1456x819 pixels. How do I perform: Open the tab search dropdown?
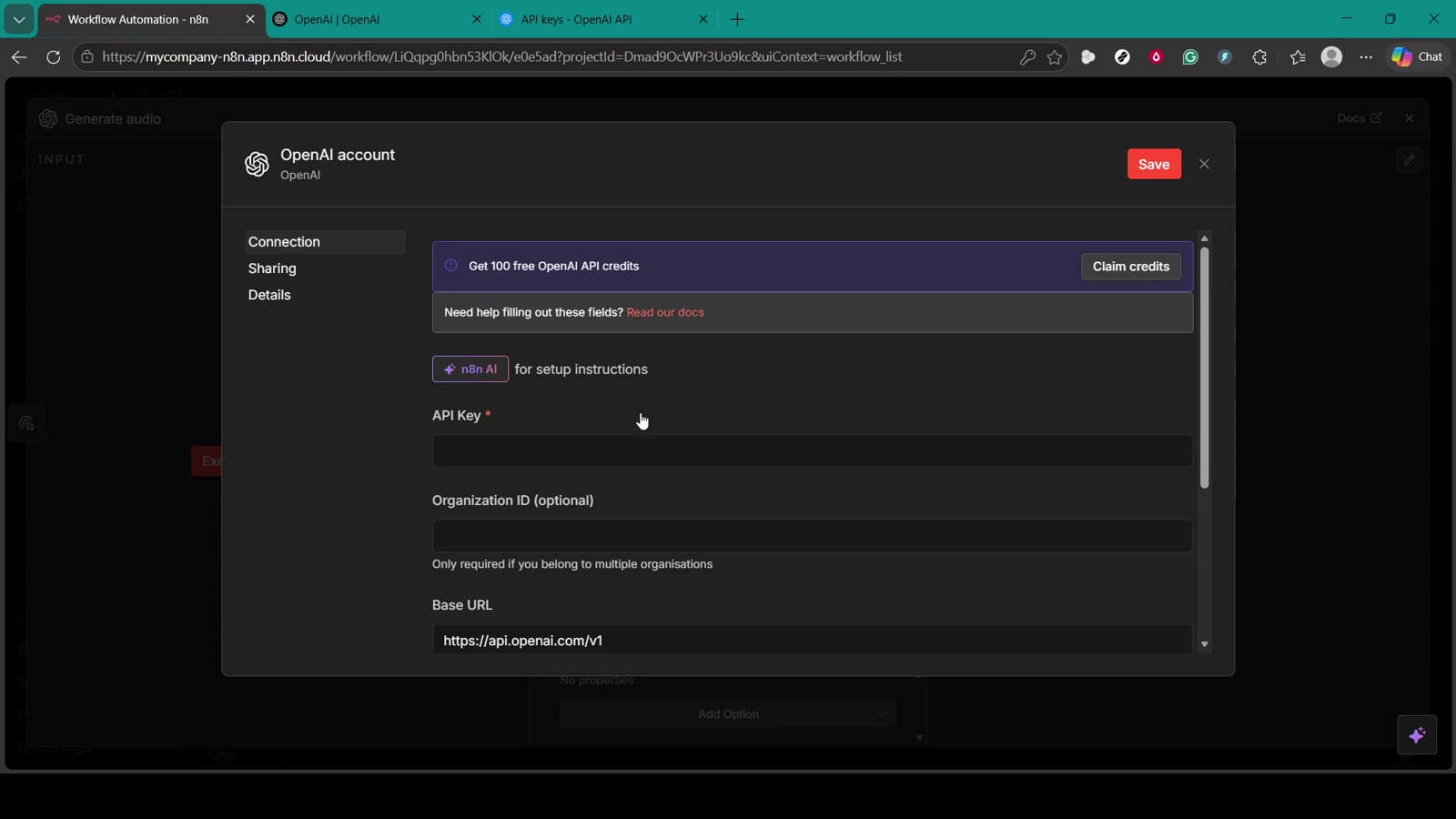point(18,19)
